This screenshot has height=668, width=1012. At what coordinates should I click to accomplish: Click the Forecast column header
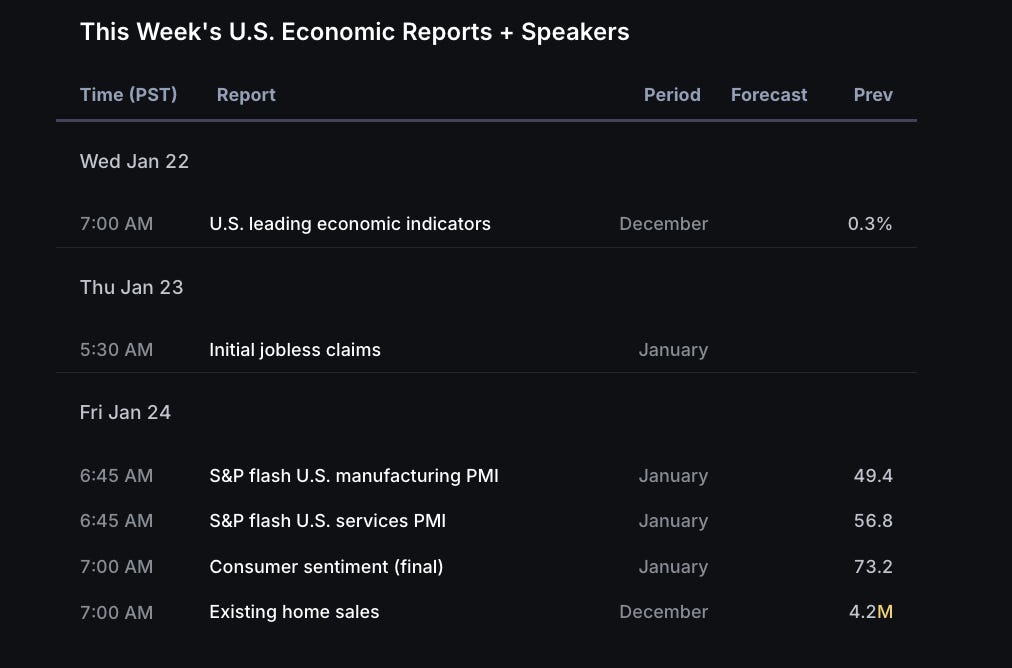point(769,95)
